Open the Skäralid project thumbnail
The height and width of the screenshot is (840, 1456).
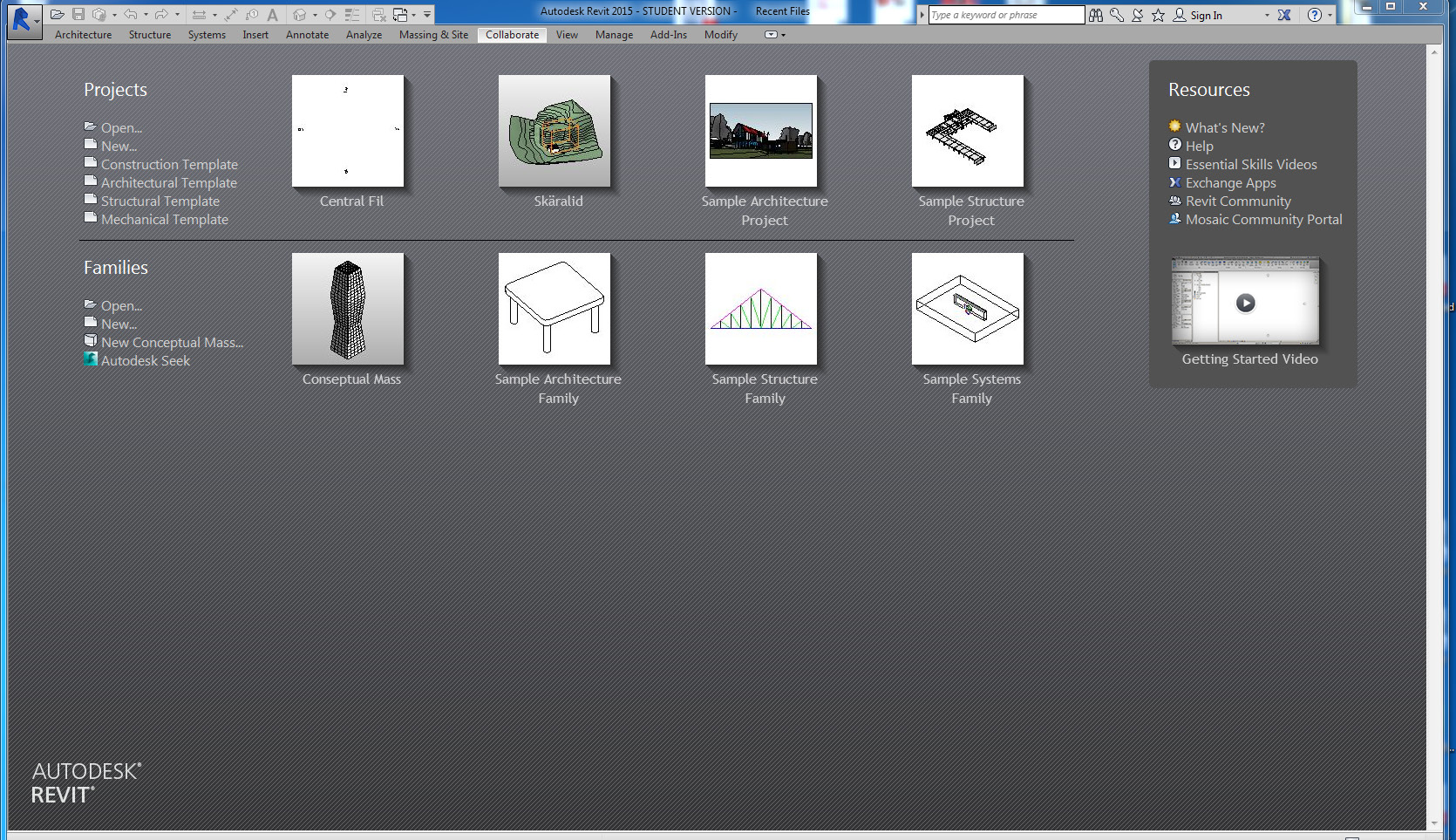pos(555,131)
